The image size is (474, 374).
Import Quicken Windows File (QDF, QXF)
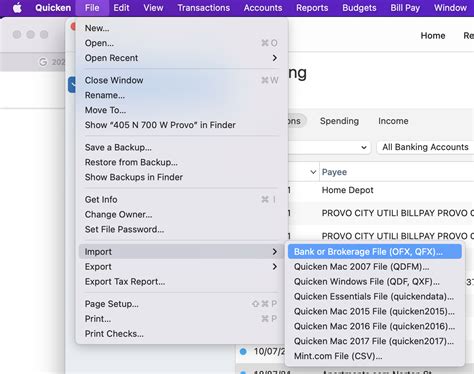pyautogui.click(x=375, y=282)
